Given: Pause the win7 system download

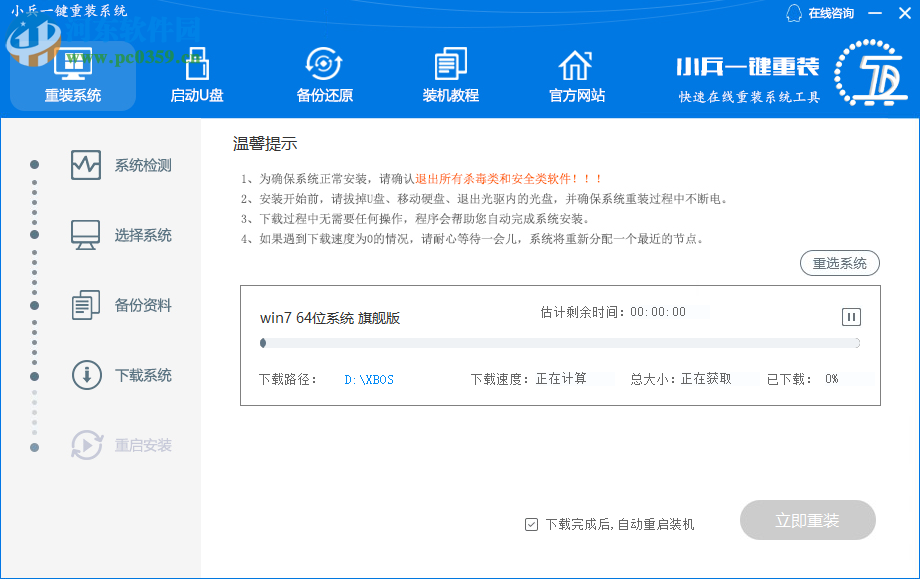Looking at the screenshot, I should [x=850, y=317].
